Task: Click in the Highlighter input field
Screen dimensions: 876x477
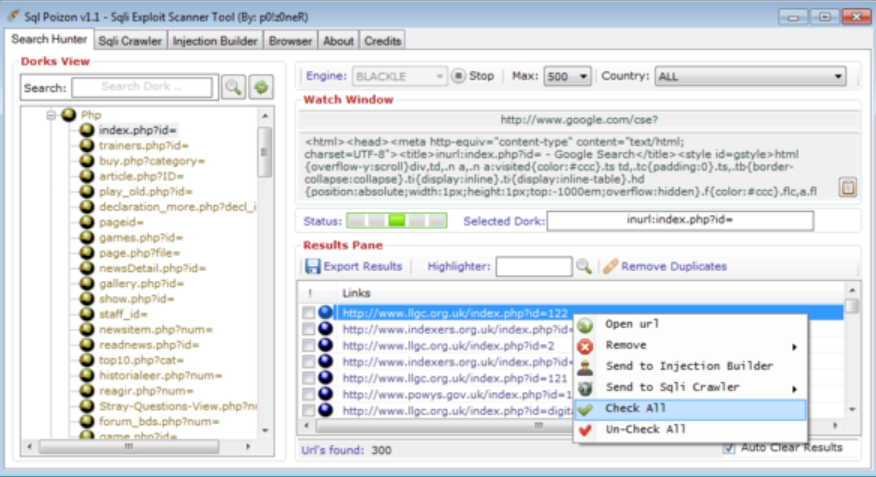Action: click(x=534, y=266)
